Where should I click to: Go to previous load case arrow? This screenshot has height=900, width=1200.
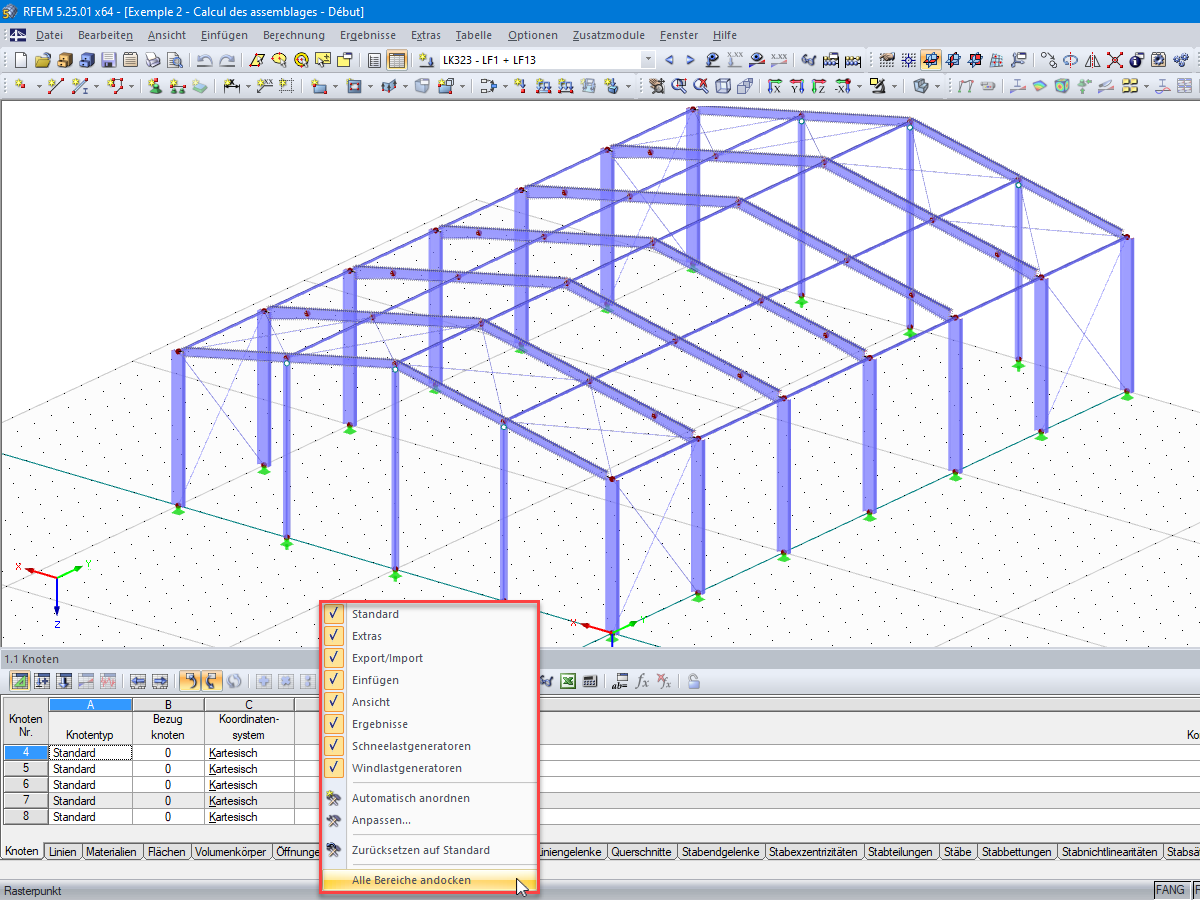click(669, 59)
